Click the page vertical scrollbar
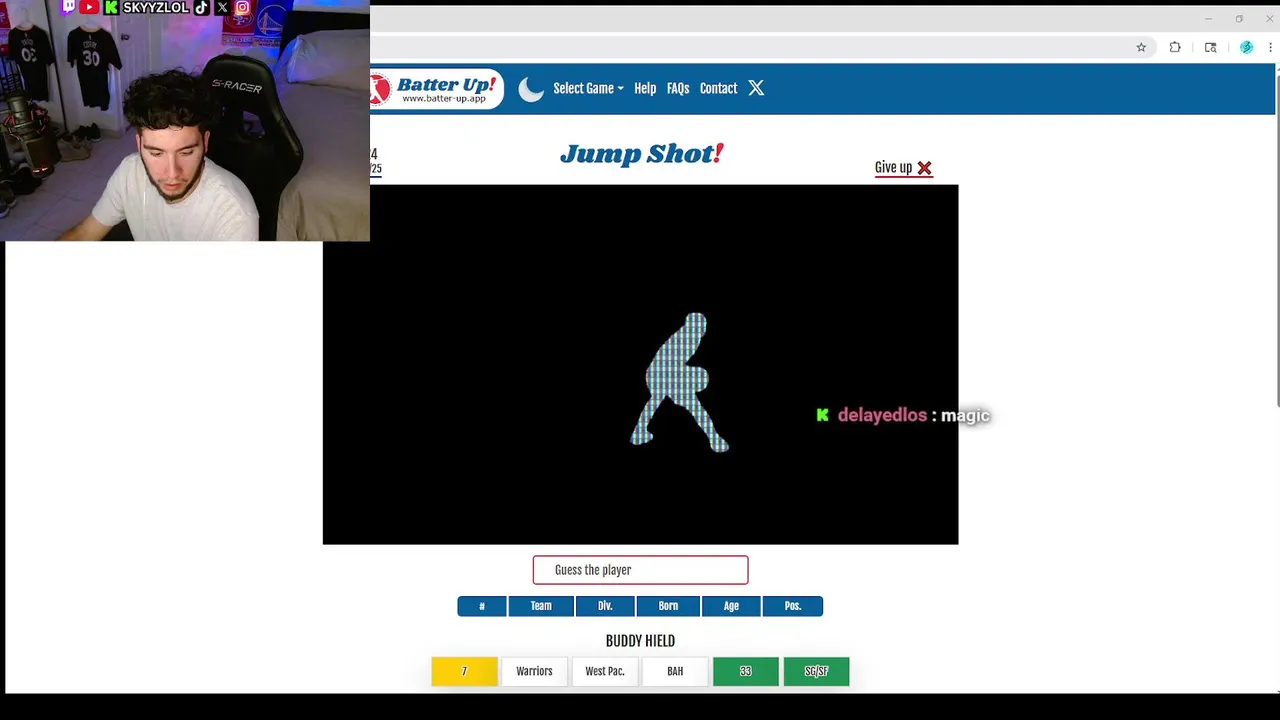 [1277, 240]
